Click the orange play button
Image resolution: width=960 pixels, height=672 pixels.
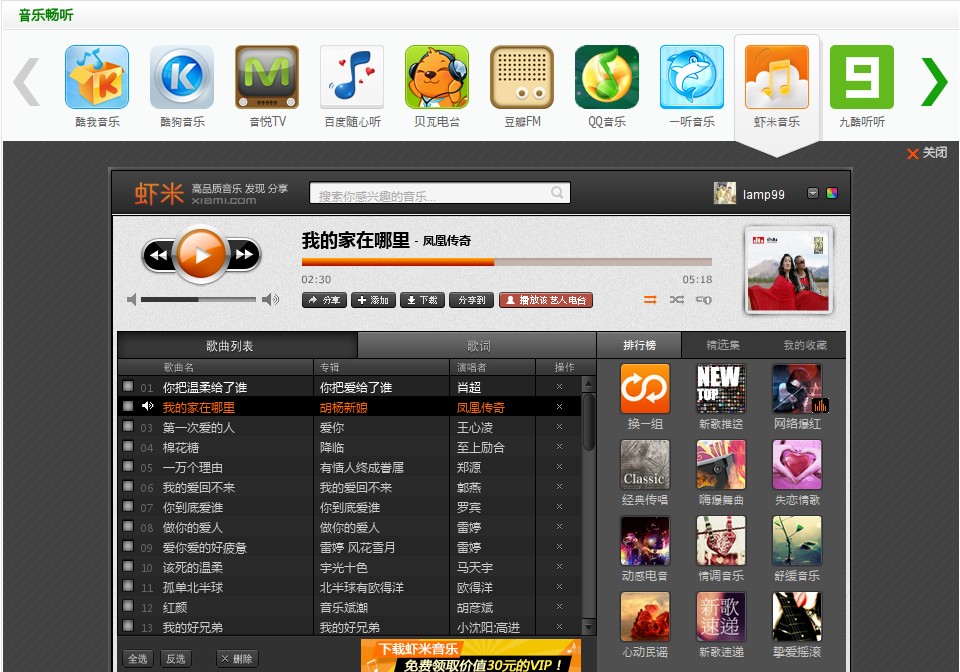(201, 255)
